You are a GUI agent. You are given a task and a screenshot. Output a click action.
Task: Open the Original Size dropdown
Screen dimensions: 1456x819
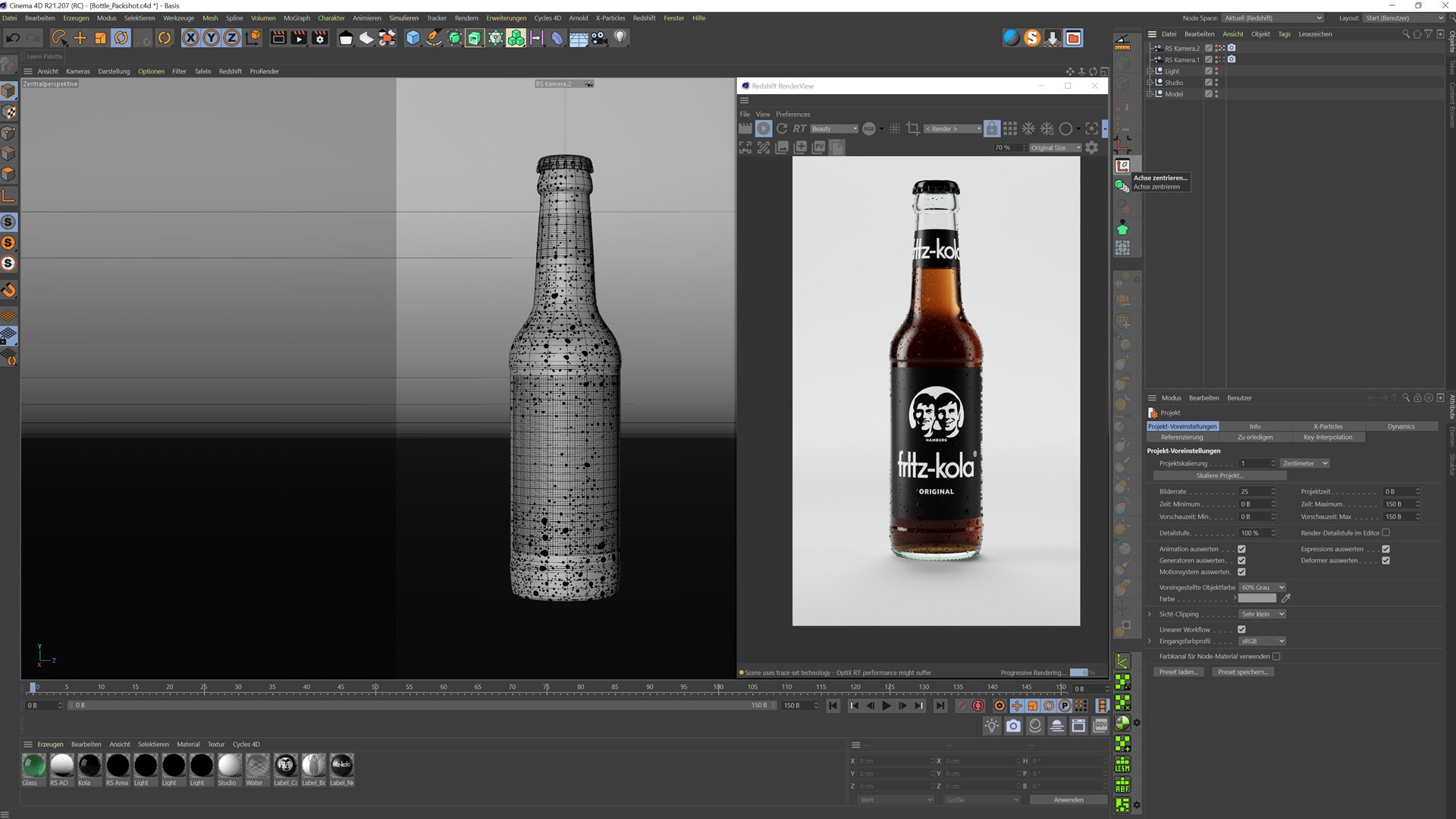[1055, 148]
